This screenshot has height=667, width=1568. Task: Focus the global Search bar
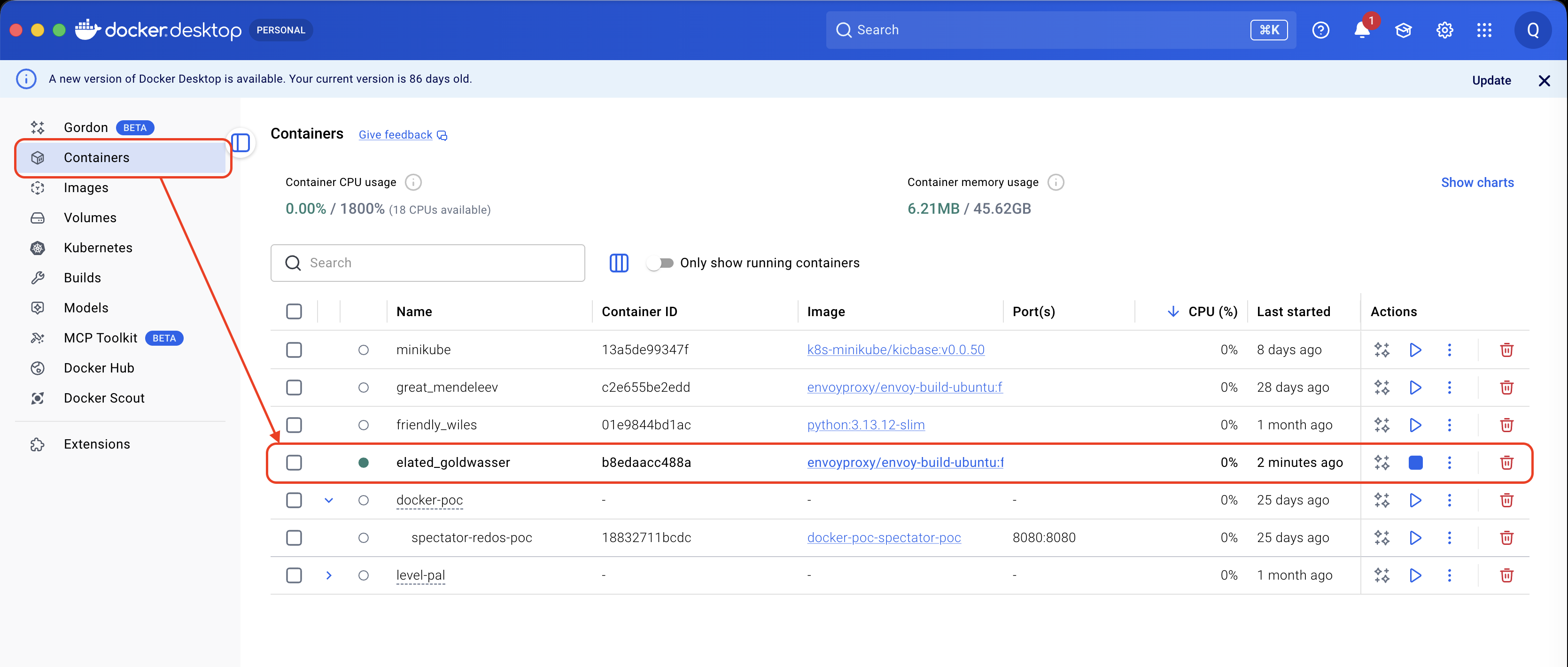[x=1060, y=30]
